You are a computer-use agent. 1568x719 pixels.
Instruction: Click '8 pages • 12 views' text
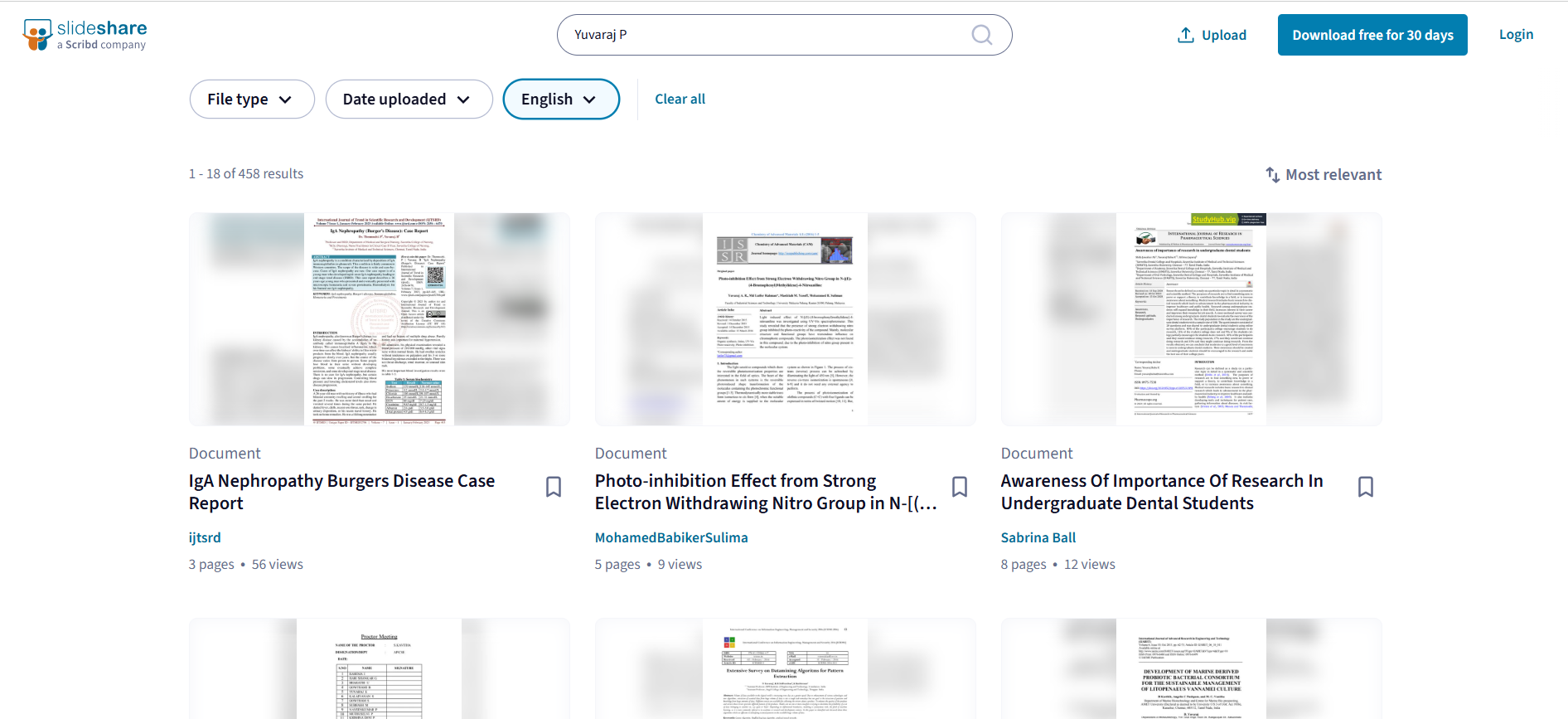click(1058, 564)
